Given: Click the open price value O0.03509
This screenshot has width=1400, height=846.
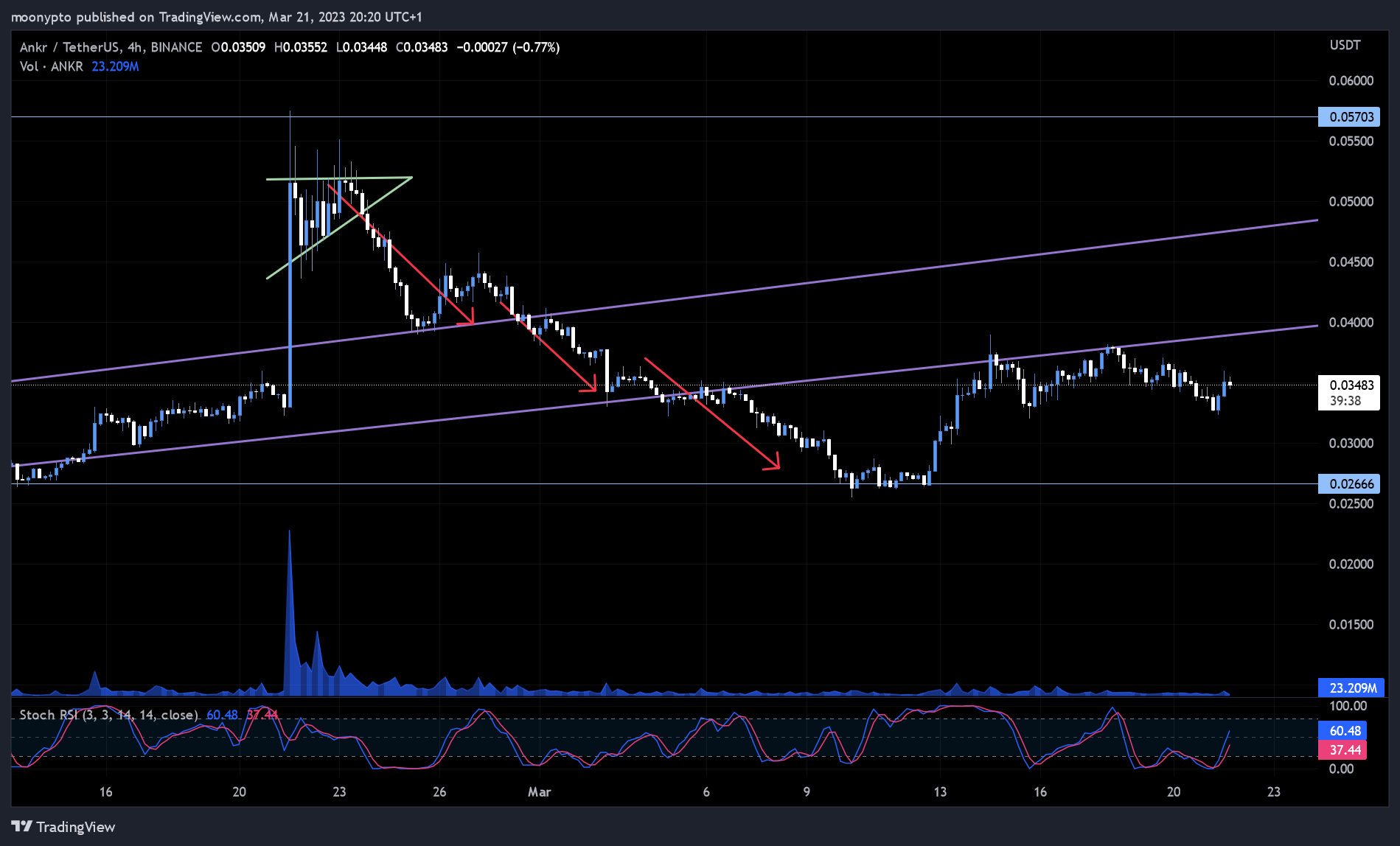Looking at the screenshot, I should pyautogui.click(x=238, y=47).
